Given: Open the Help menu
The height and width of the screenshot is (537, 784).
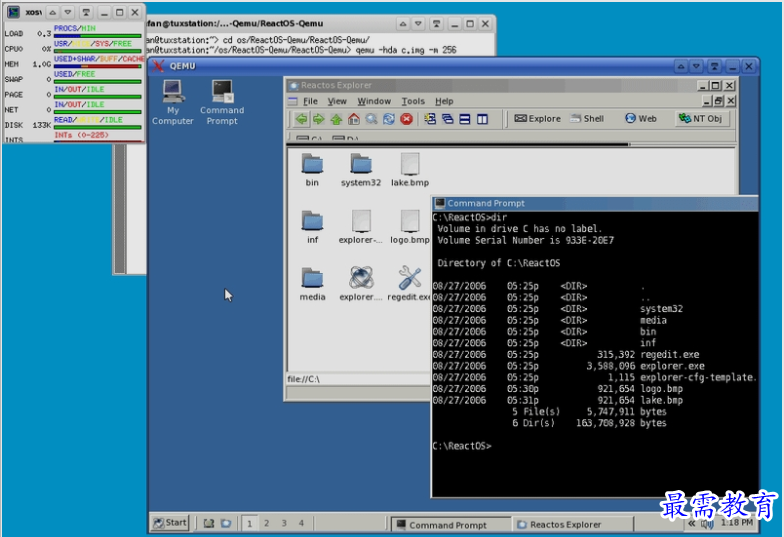Looking at the screenshot, I should [444, 101].
